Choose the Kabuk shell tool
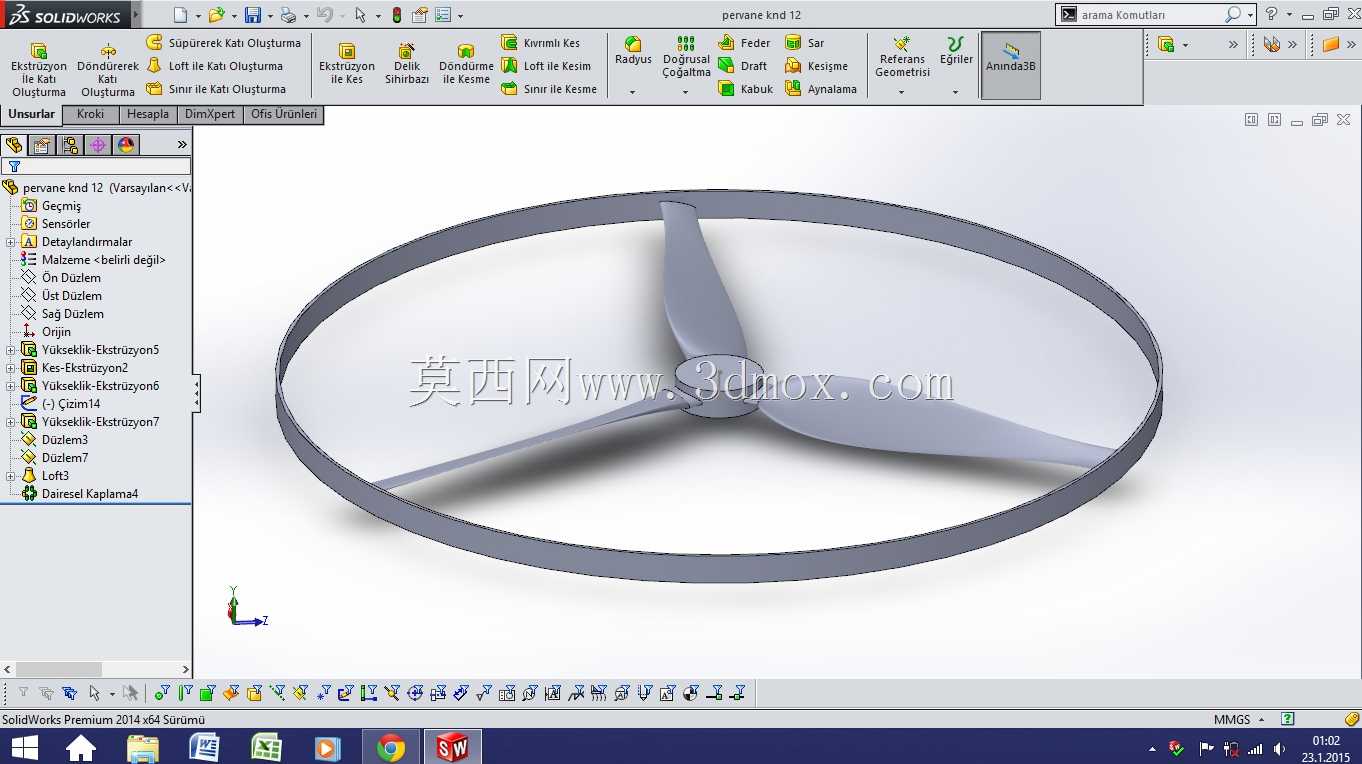The image size is (1362, 764). (746, 89)
